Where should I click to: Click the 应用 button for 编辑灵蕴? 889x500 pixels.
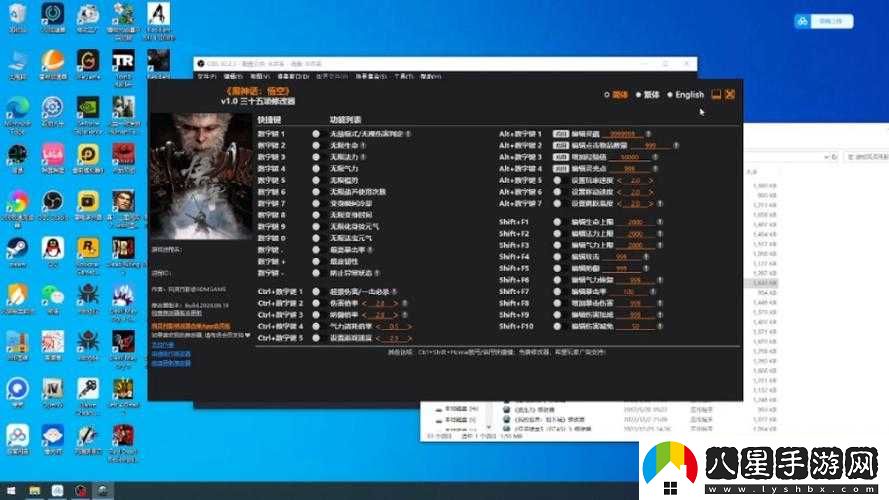[561, 134]
